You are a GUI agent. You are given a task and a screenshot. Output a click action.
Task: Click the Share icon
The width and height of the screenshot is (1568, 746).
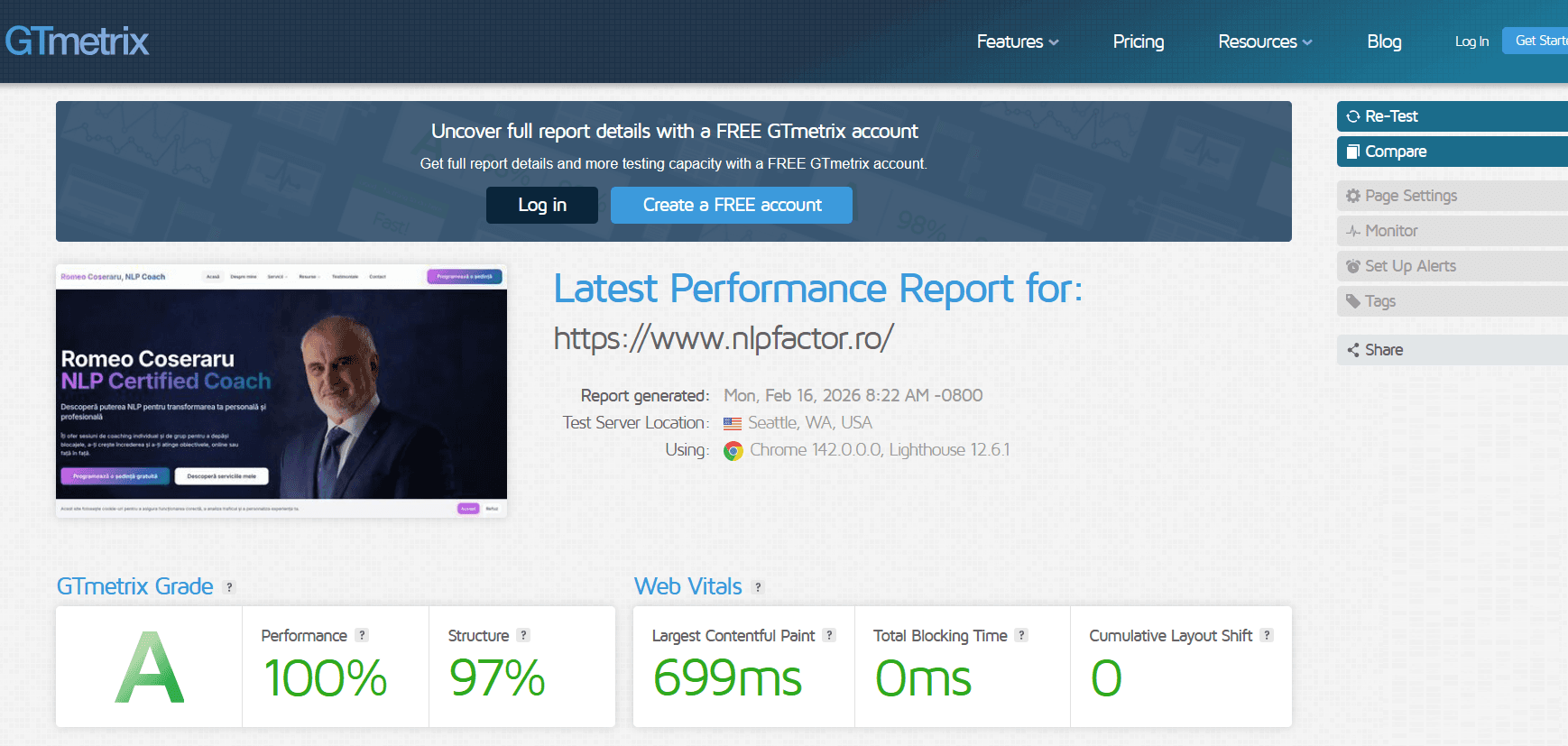click(1353, 350)
